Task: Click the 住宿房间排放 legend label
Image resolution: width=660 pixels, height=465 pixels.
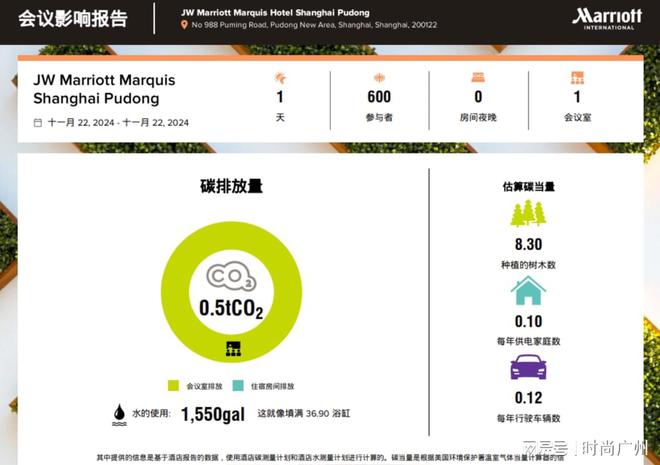Action: pyautogui.click(x=272, y=386)
